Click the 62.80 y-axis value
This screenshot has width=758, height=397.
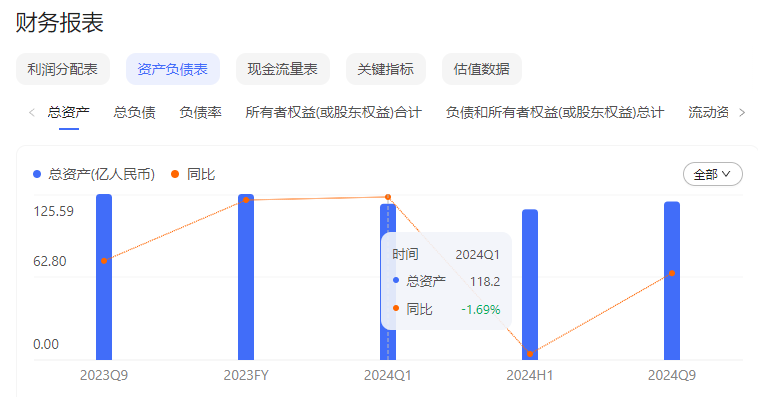click(50, 262)
